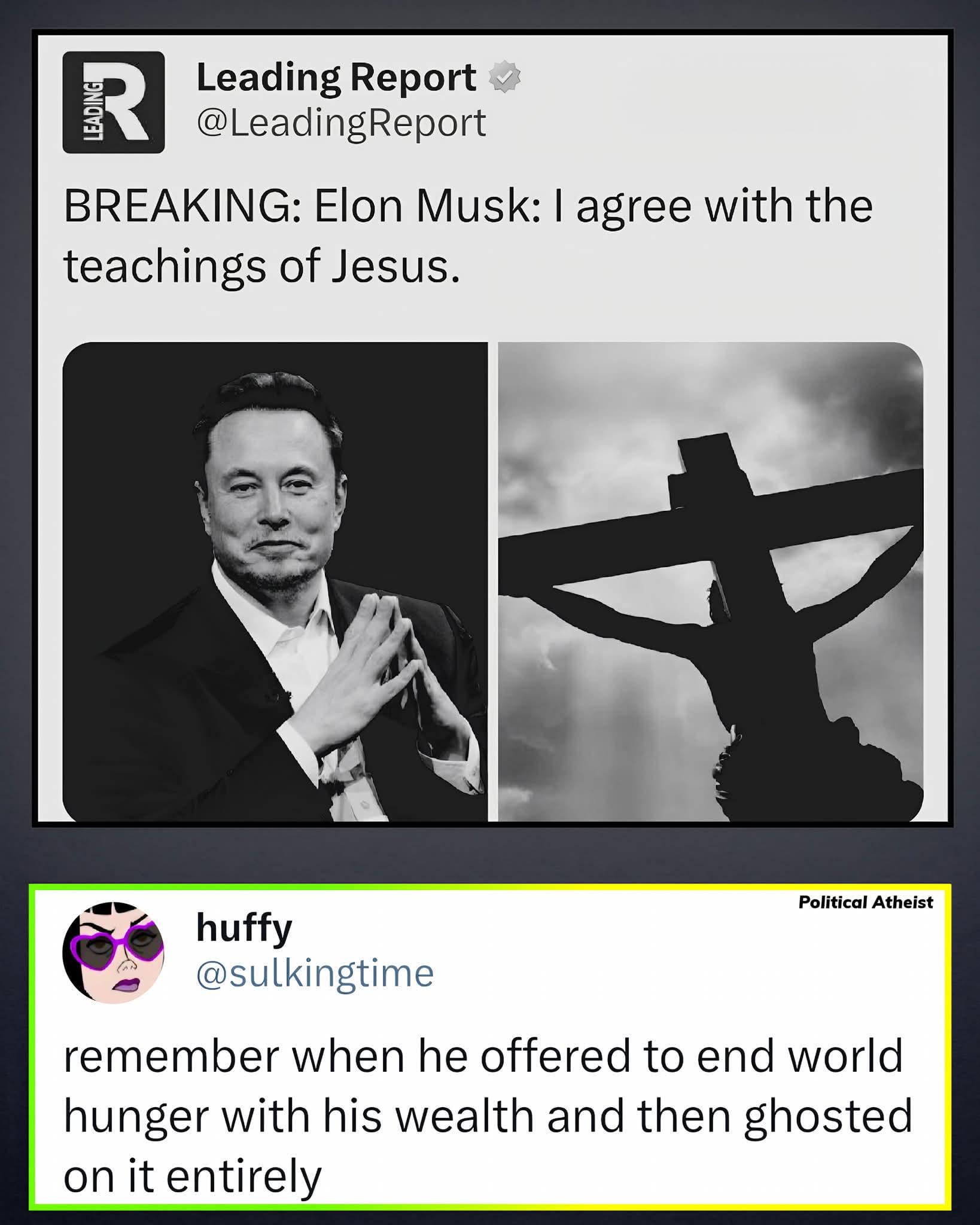Open the @sulkingtime handle link
The height and width of the screenshot is (1225, 980).
tap(315, 973)
